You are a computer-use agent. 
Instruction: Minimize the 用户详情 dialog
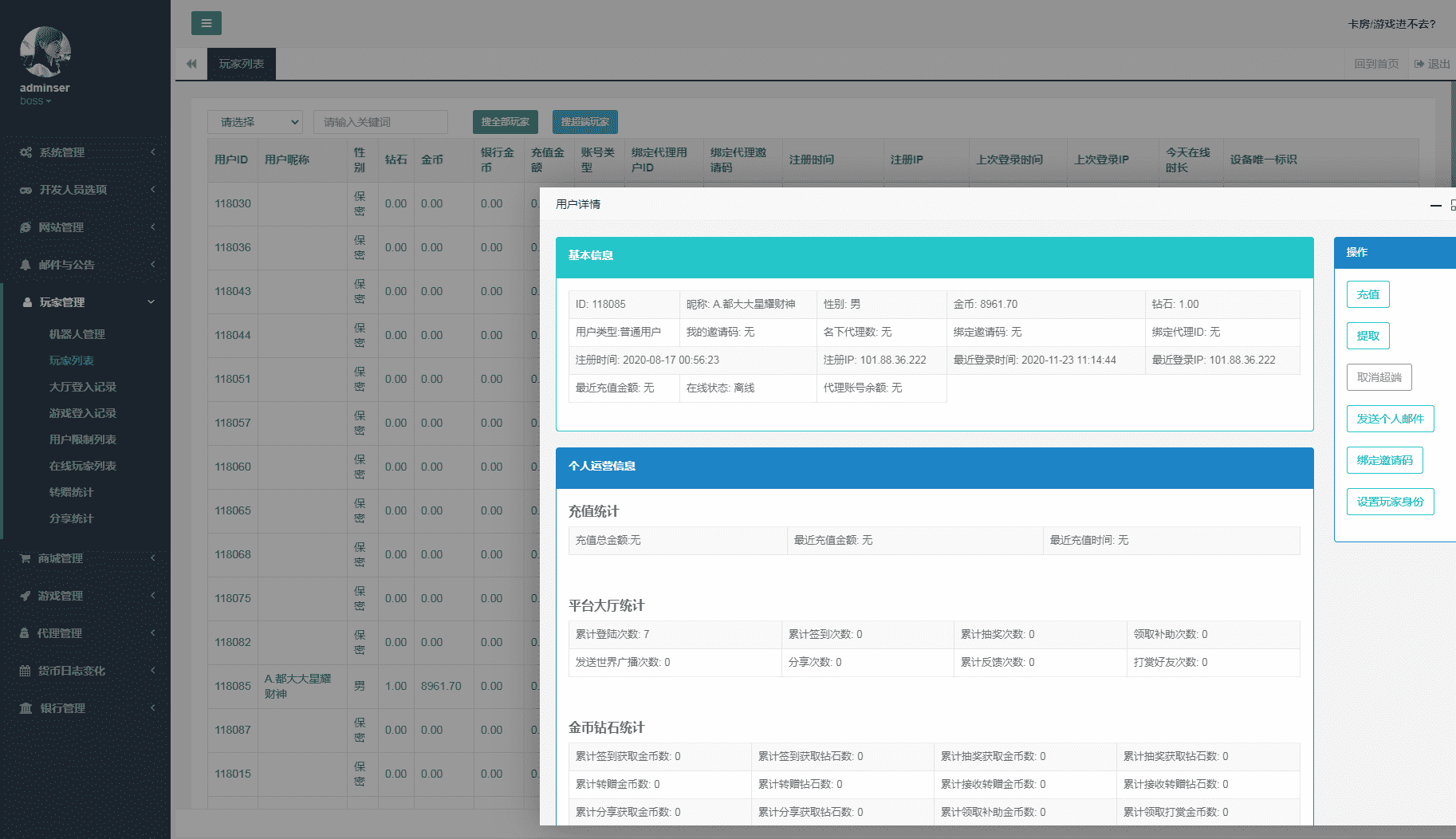point(1435,206)
